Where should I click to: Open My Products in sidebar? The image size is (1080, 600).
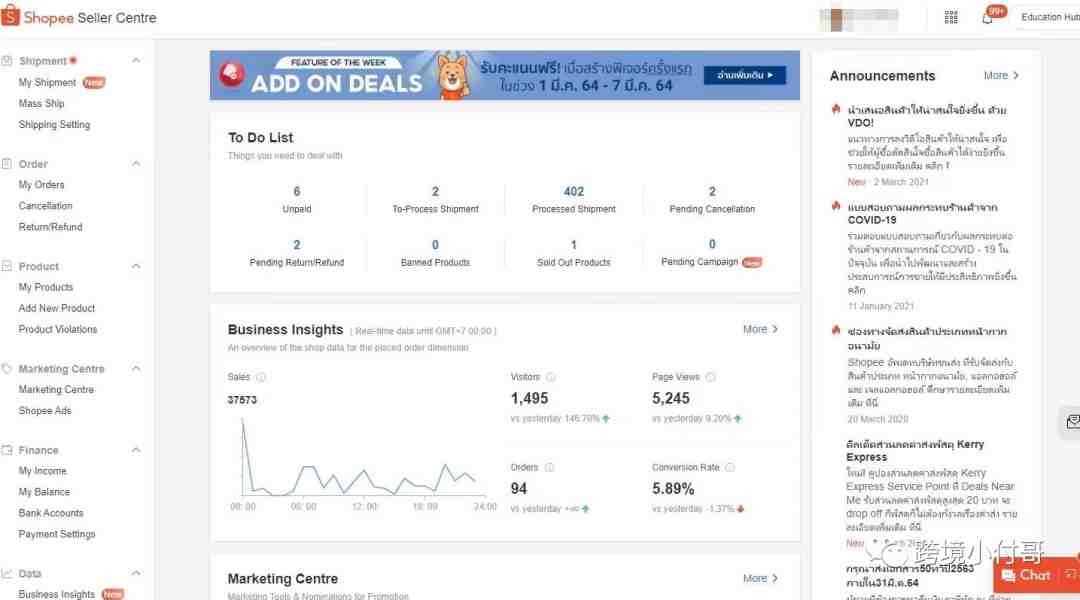tap(45, 287)
